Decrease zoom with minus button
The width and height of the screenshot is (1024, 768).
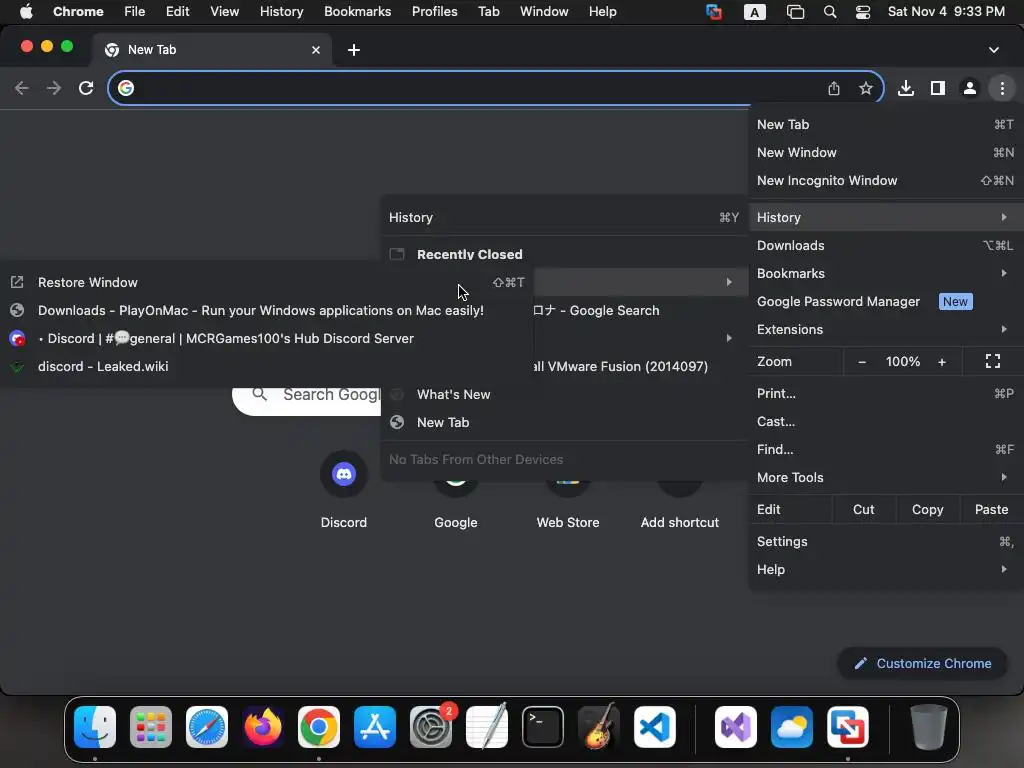(x=862, y=362)
